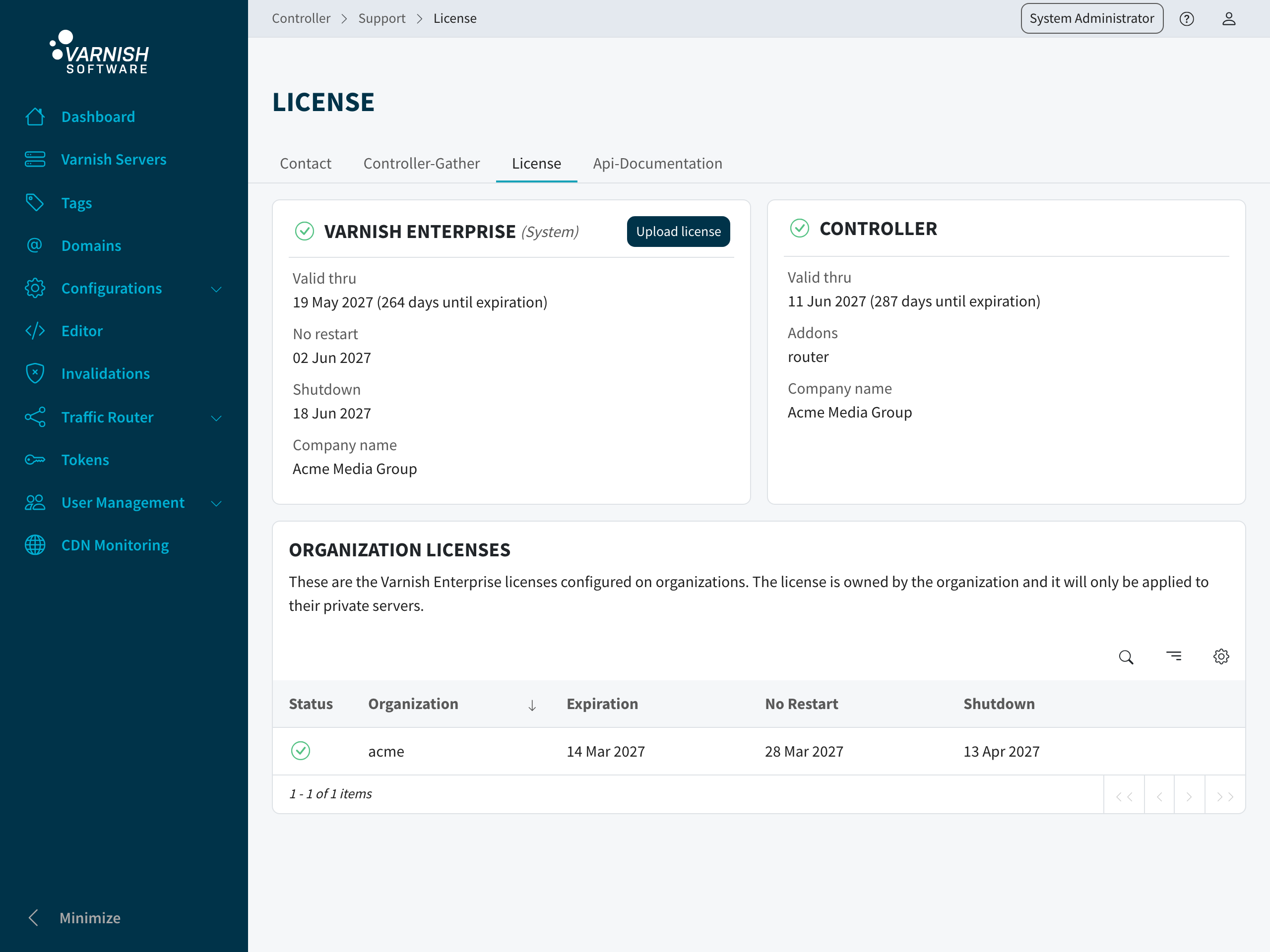Open Tokens page in sidebar
1270x952 pixels.
point(85,460)
